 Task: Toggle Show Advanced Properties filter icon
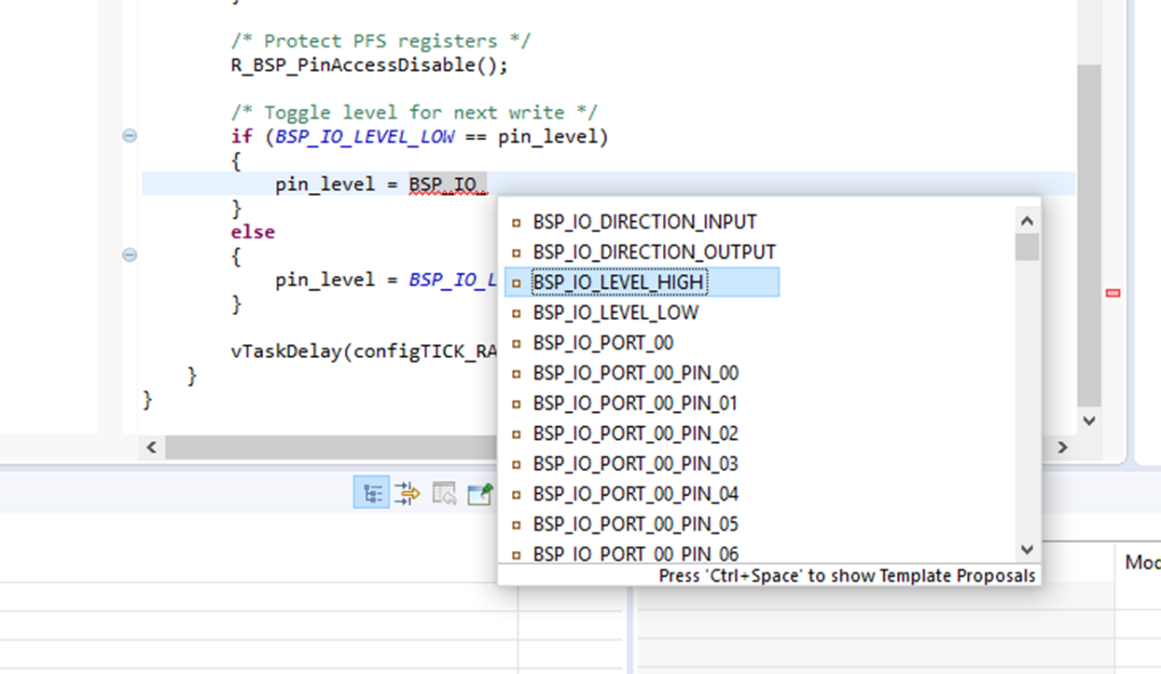(x=407, y=493)
